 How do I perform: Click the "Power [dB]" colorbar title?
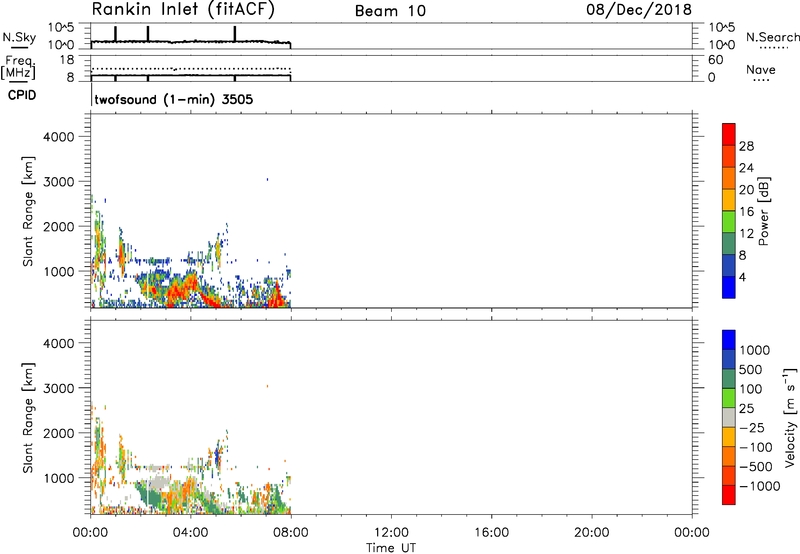pos(763,211)
